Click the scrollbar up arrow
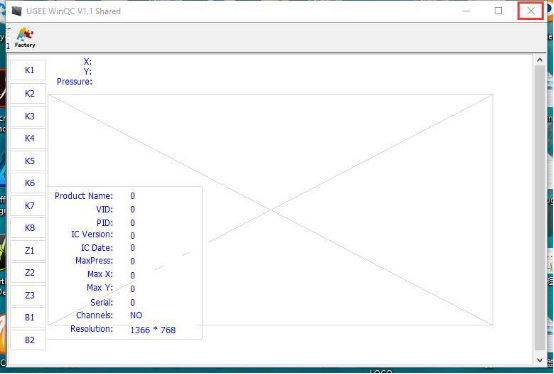The width and height of the screenshot is (554, 374). [x=540, y=60]
